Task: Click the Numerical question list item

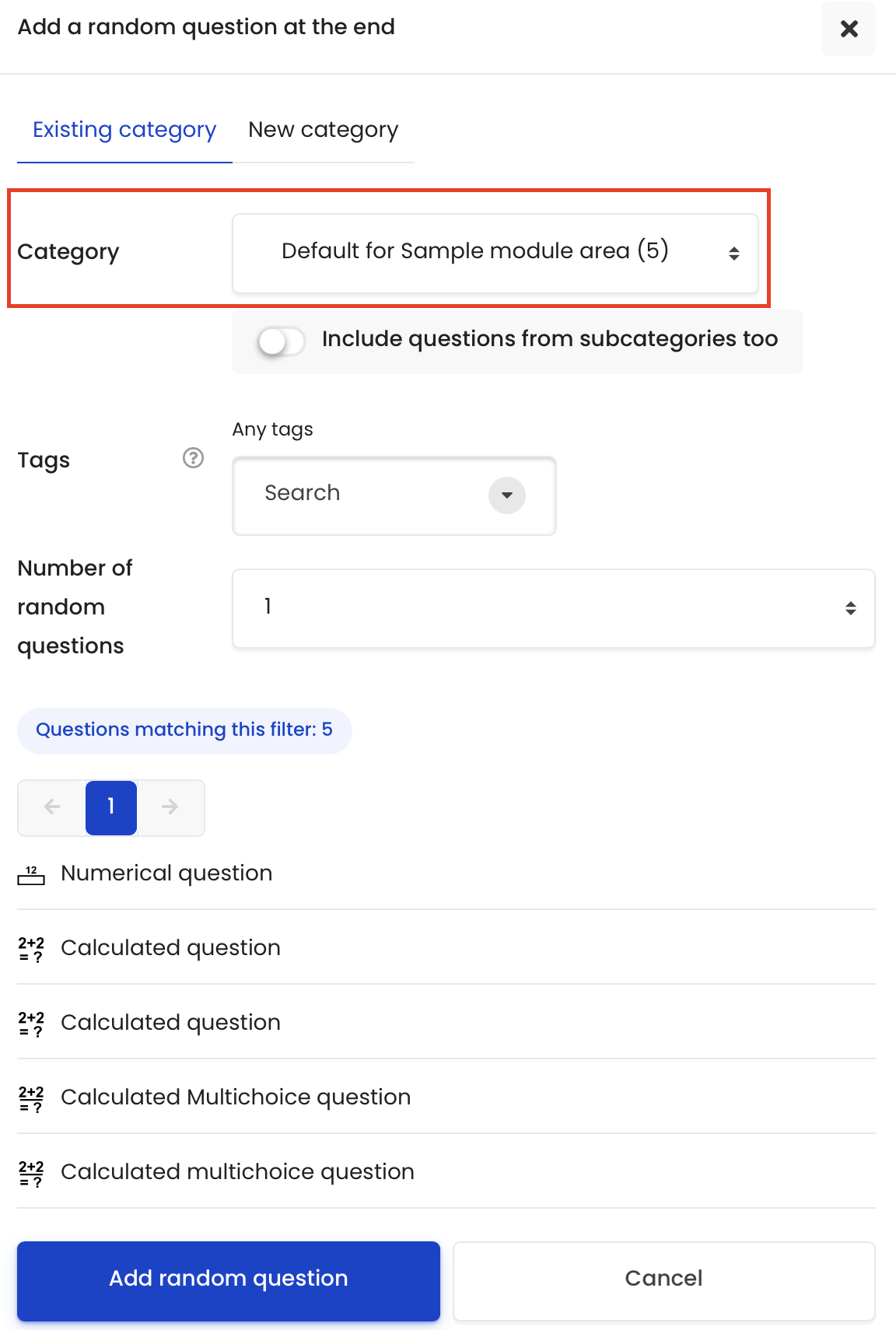Action: point(446,873)
